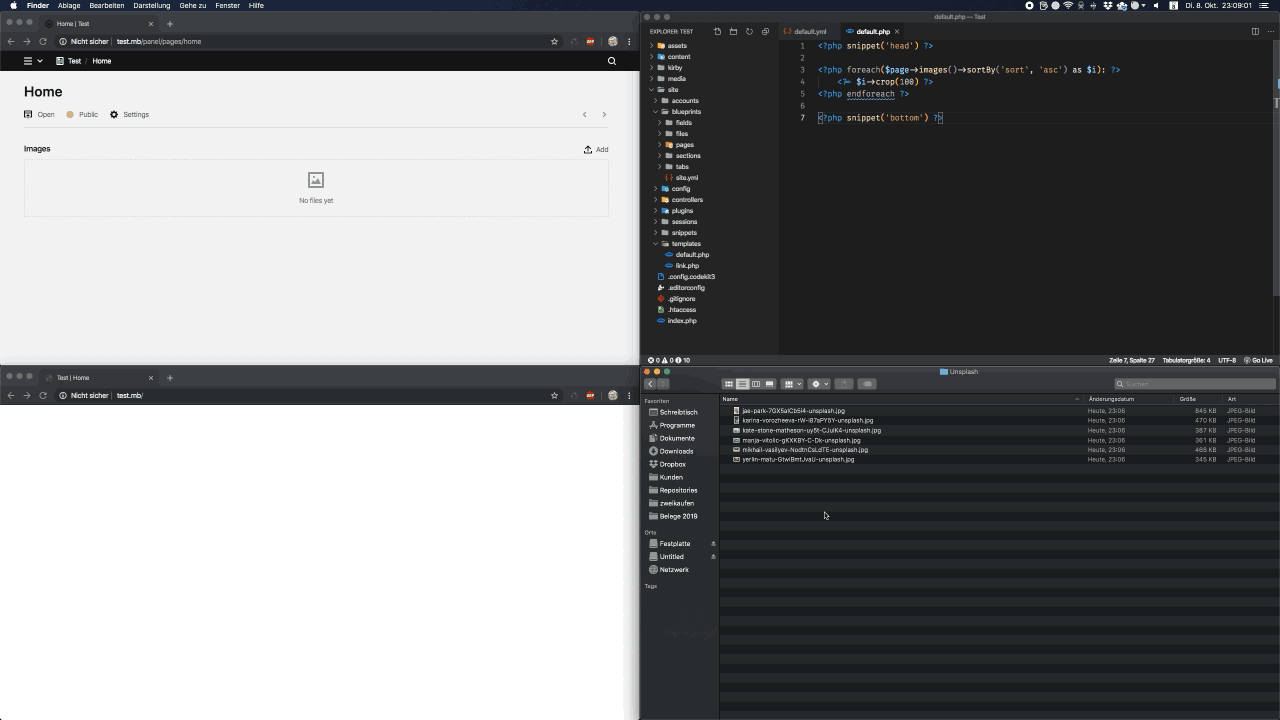Collapse all folders in VS Code explorer
This screenshot has height=720, width=1280.
coord(765,31)
